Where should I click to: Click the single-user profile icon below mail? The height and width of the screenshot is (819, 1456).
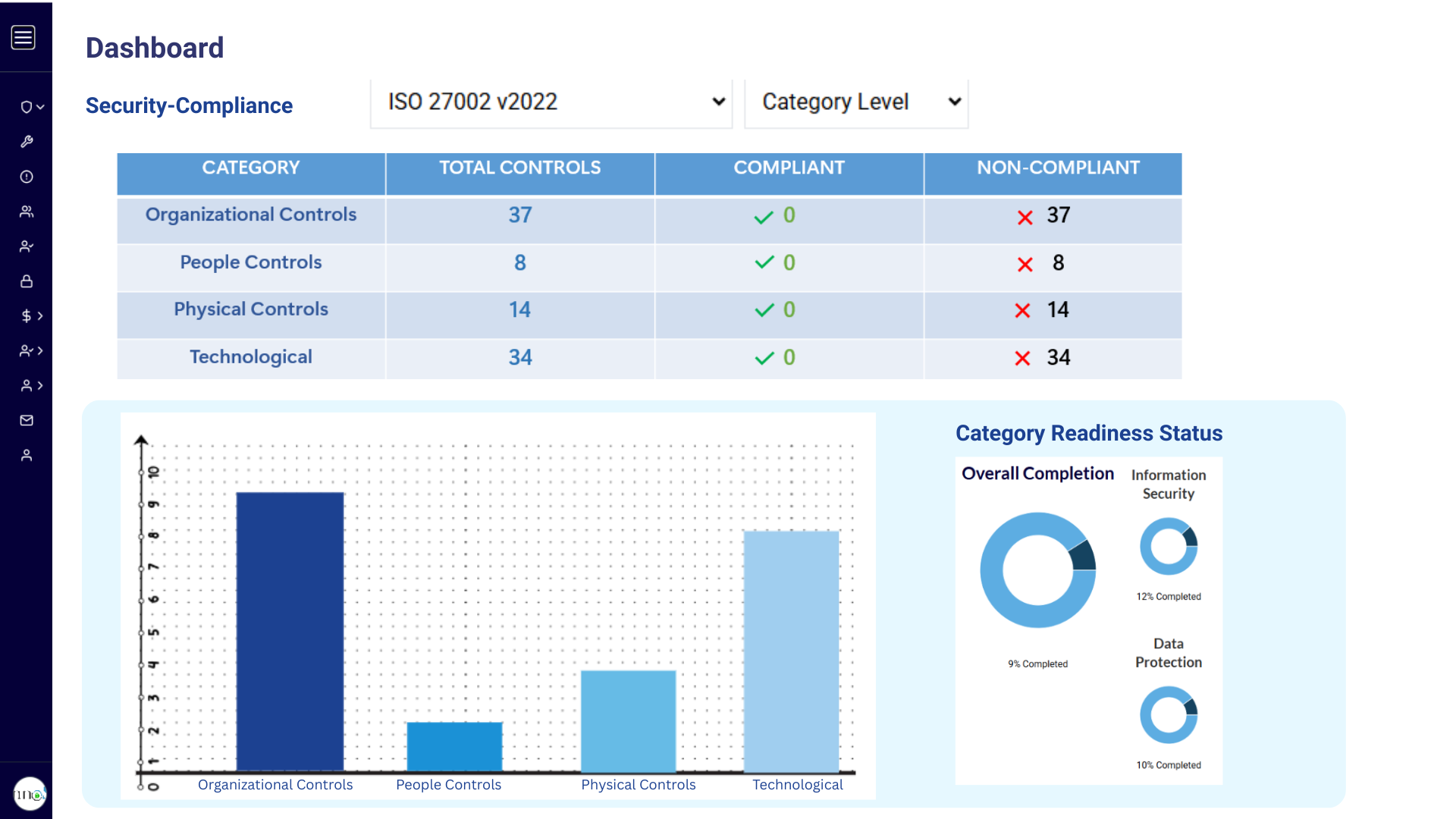tap(27, 455)
